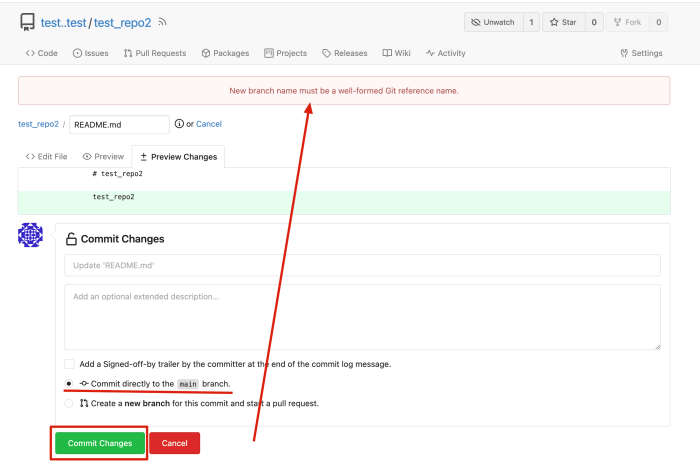Select Commit directly to the main branch
This screenshot has height=470, width=700.
point(69,383)
